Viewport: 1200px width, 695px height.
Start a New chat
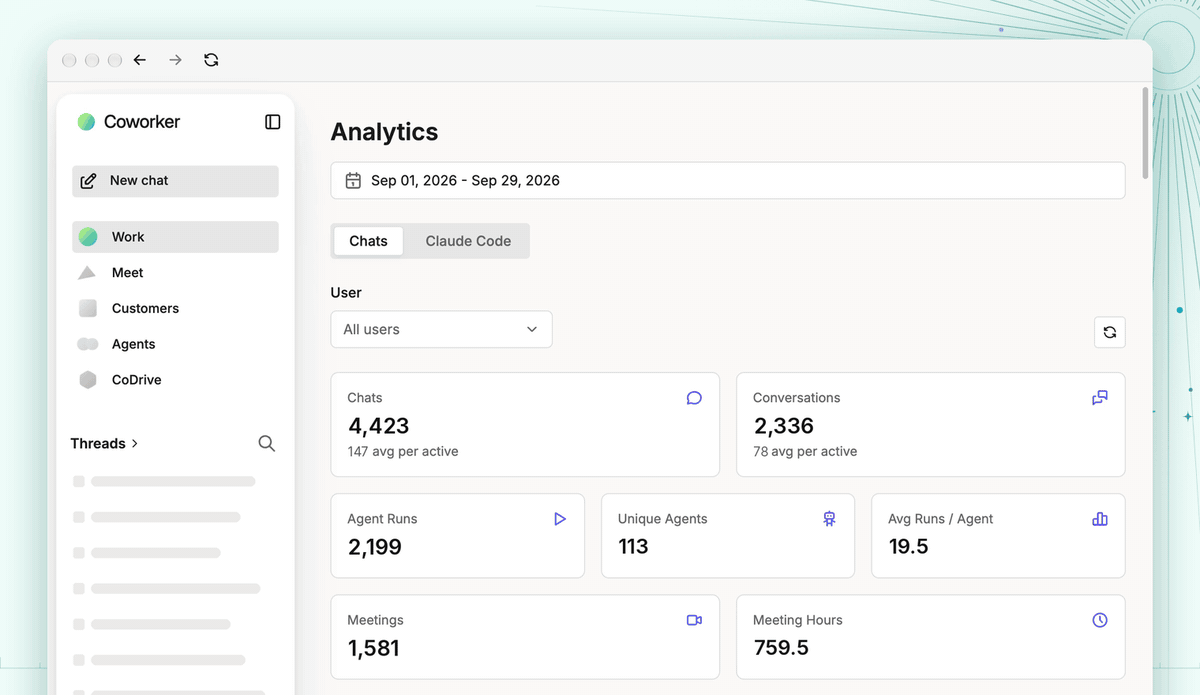coord(175,181)
